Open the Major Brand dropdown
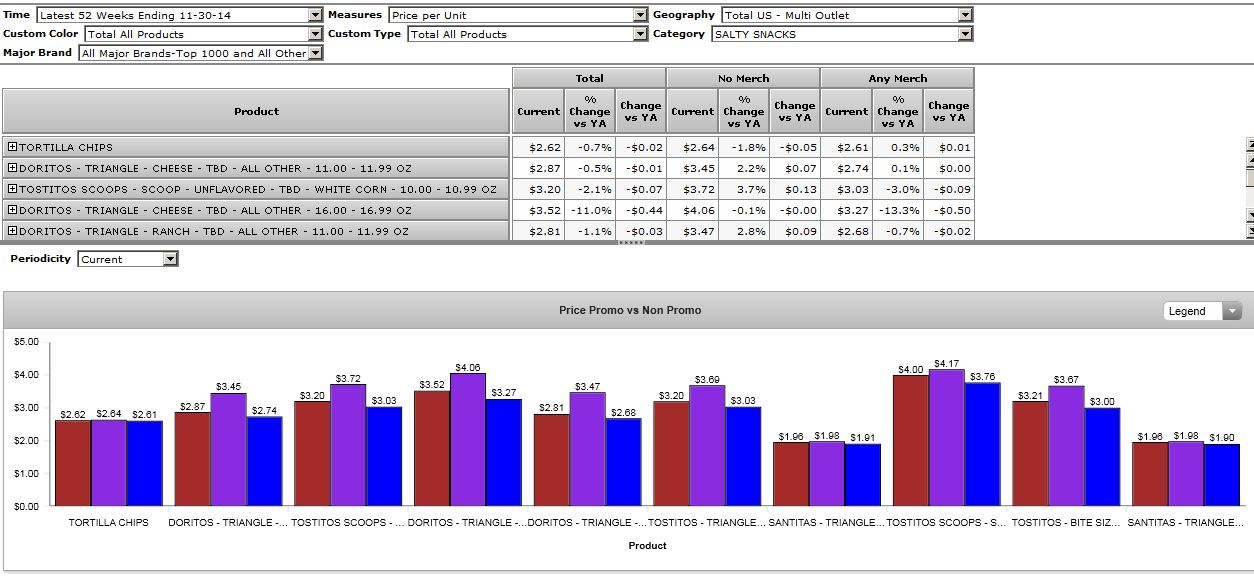The width and height of the screenshot is (1254, 579). 315,53
